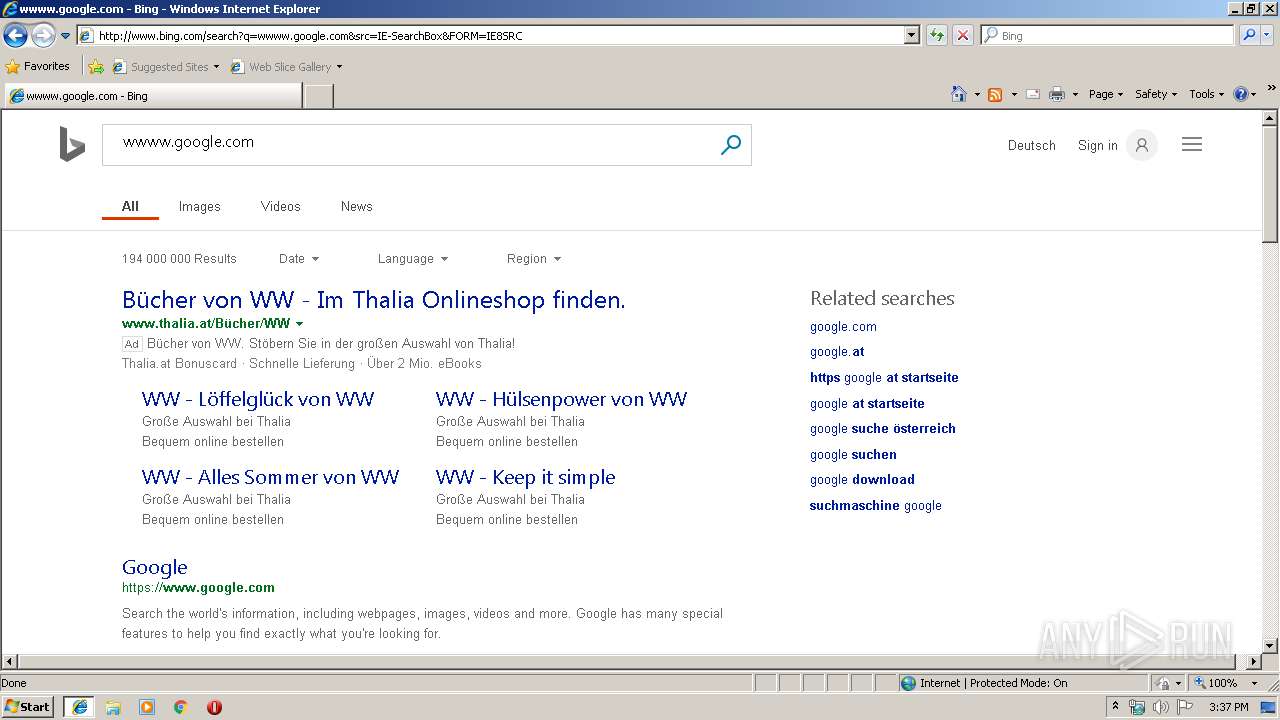Screen dimensions: 1280x720
Task: Click the browser Back arrow button
Action: click(15, 36)
